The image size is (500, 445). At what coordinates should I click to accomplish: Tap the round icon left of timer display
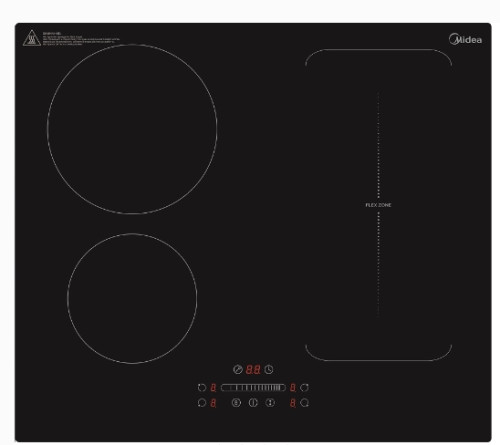pyautogui.click(x=238, y=369)
